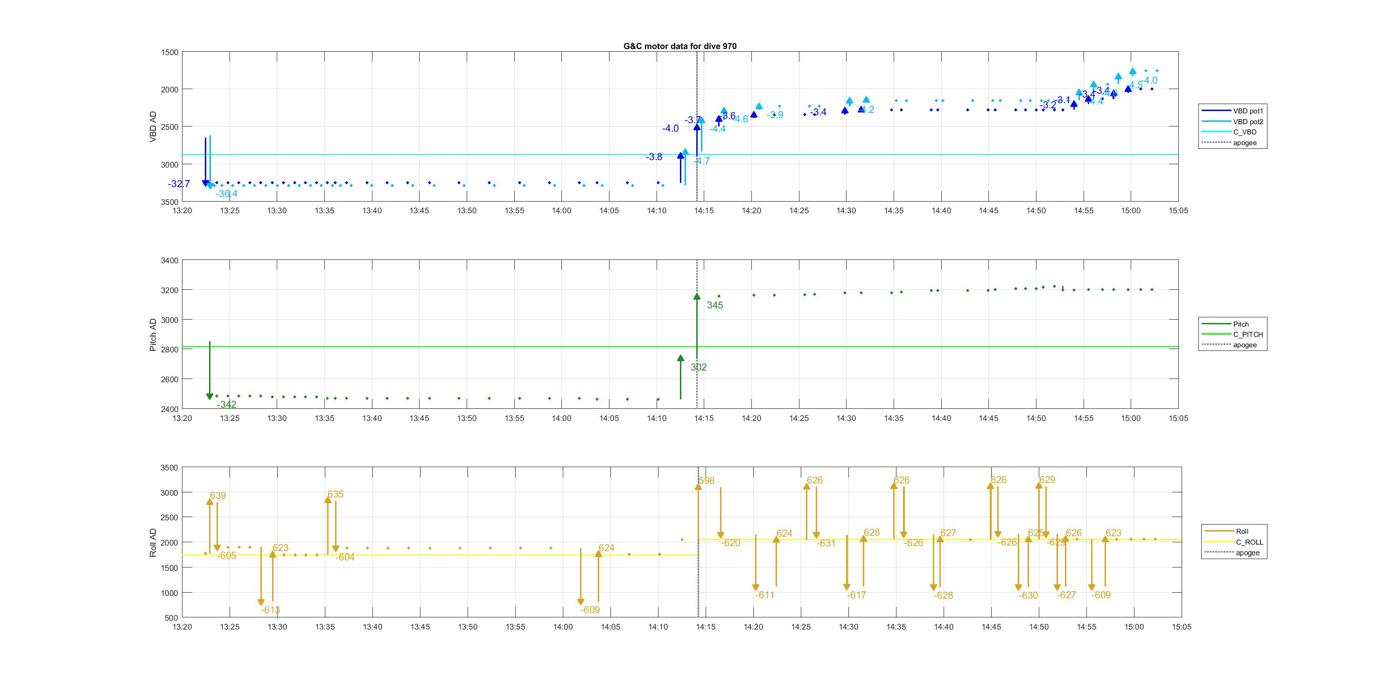Click the '635' roll data label
Viewport: 1400px width, 693px height.
point(335,494)
